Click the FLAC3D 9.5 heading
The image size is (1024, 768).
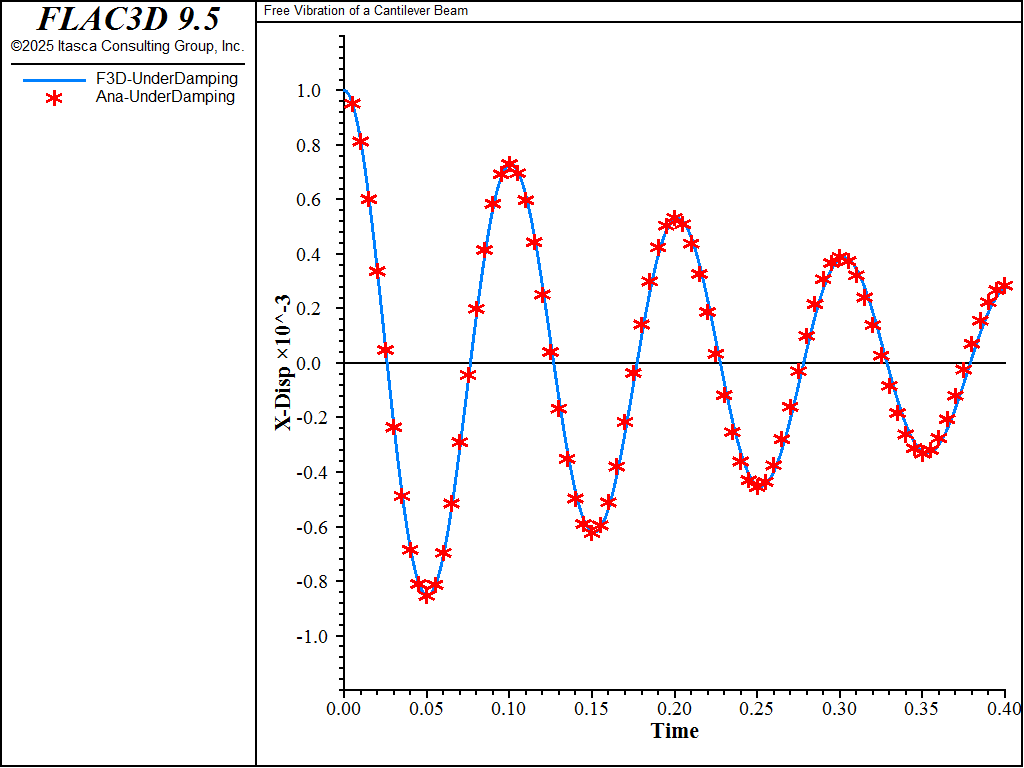tap(128, 19)
